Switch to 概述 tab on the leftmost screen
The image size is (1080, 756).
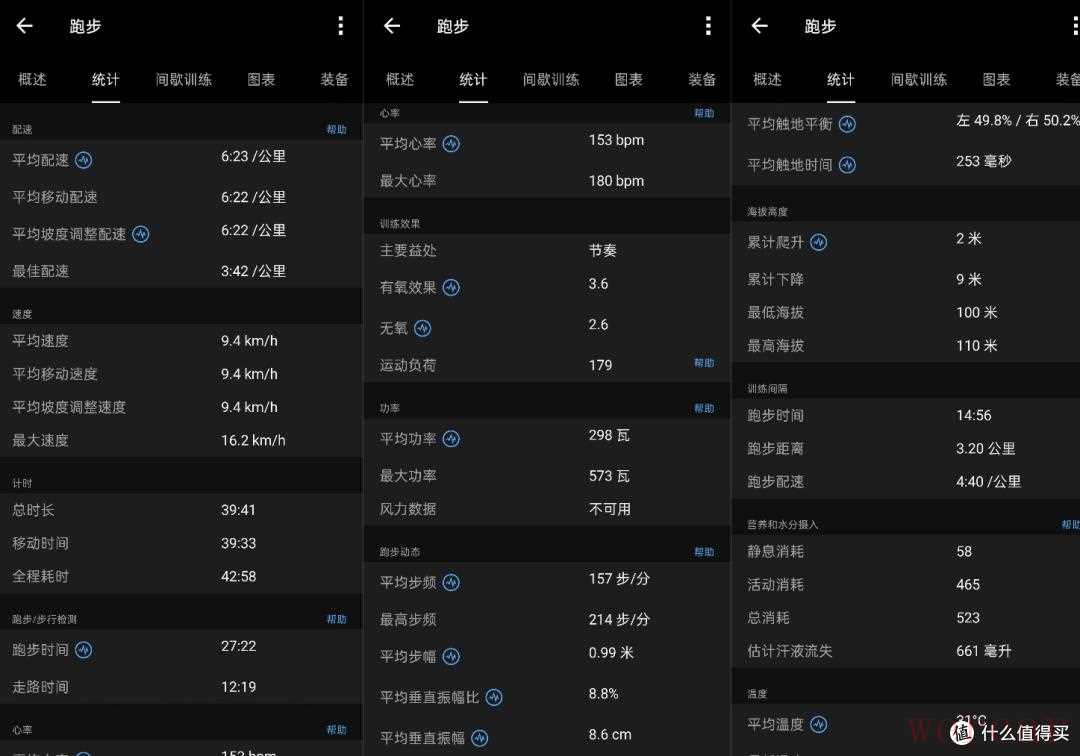pyautogui.click(x=32, y=79)
